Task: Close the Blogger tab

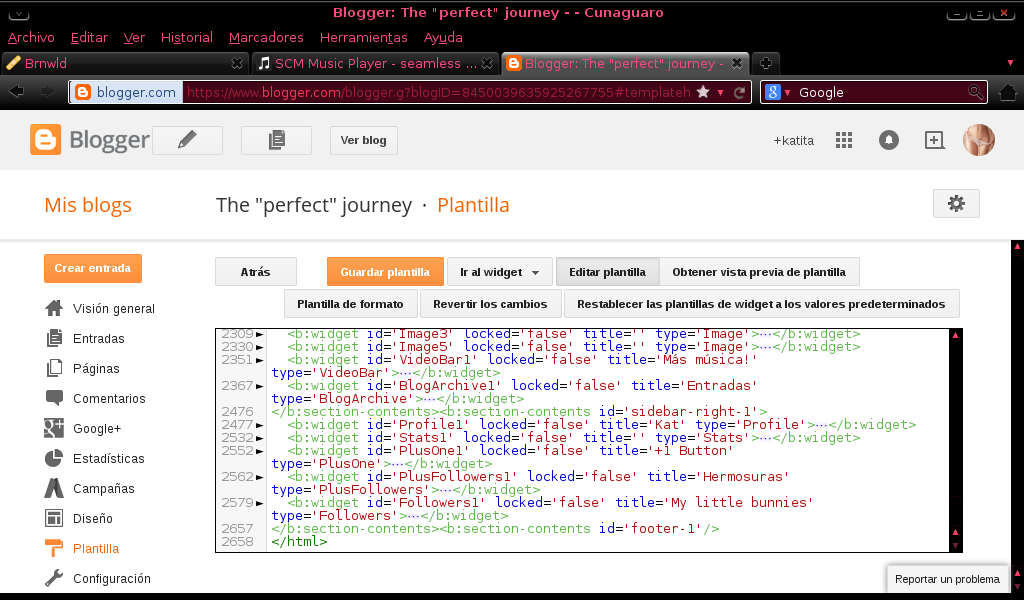Action: (x=737, y=63)
